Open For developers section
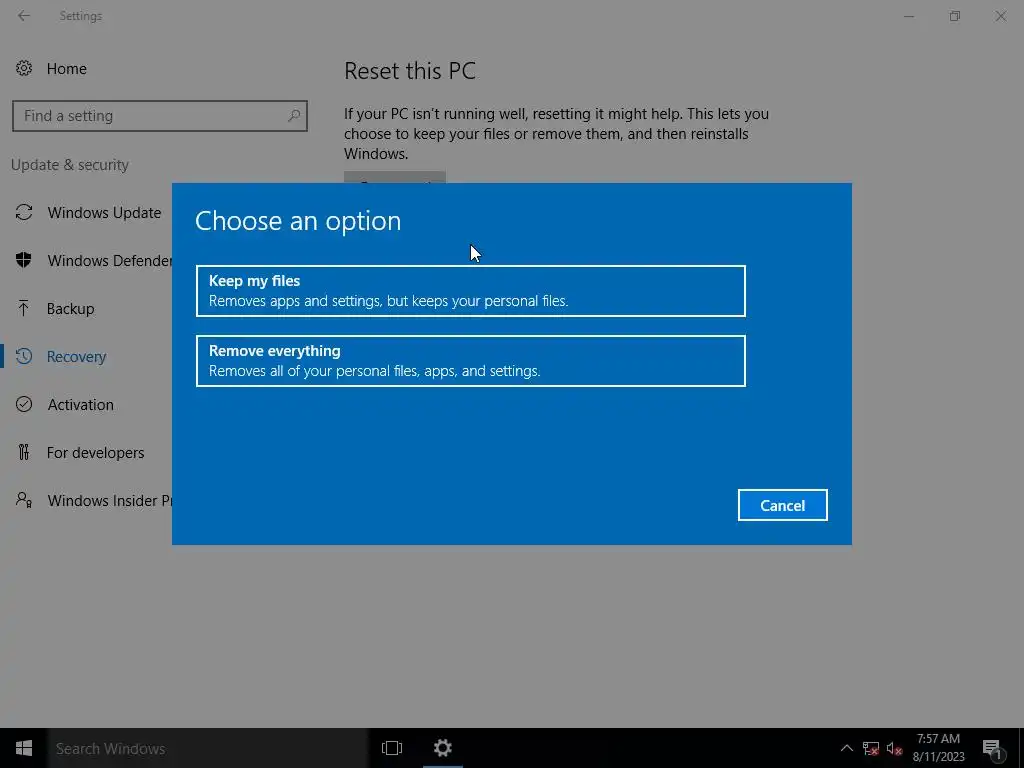Image resolution: width=1024 pixels, height=768 pixels. tap(95, 453)
